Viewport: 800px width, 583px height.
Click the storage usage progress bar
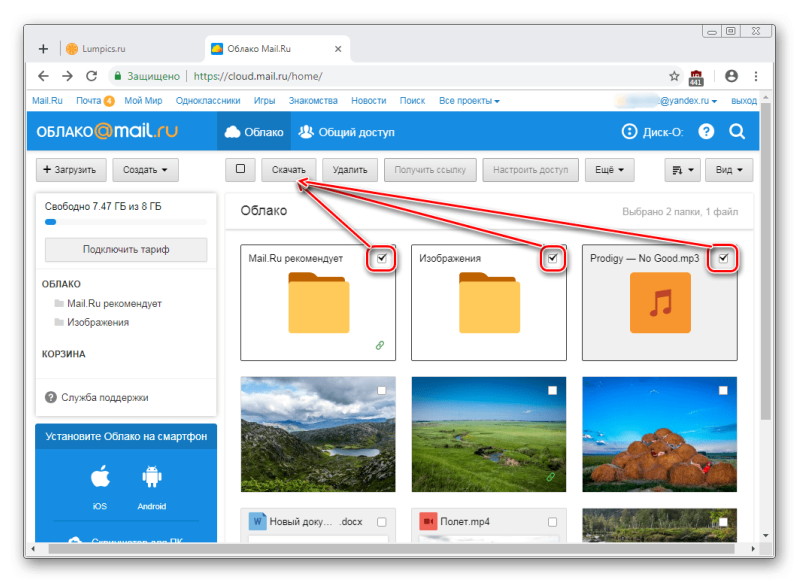(126, 222)
